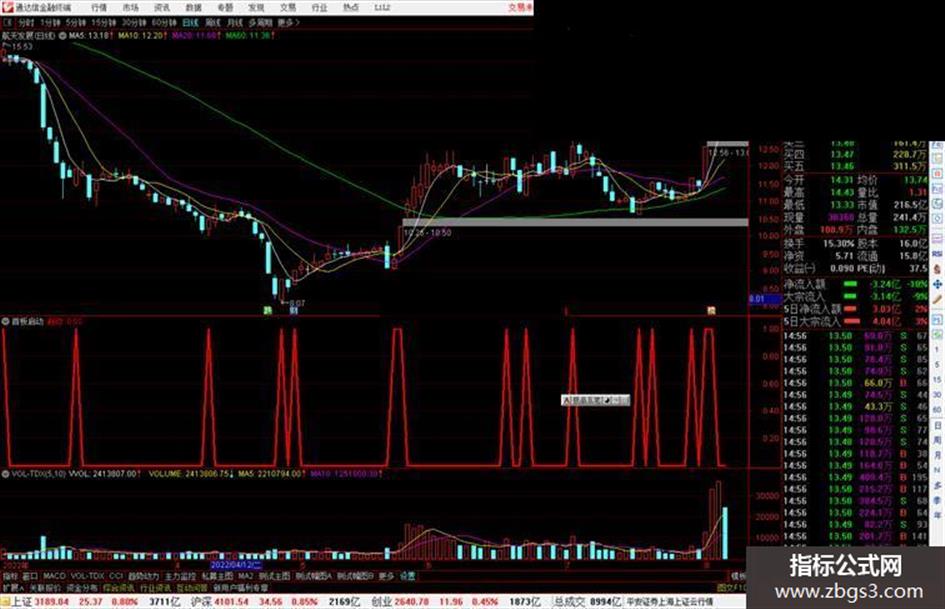945x609 pixels.
Task: Open the 热点 menu
Action: (350, 8)
